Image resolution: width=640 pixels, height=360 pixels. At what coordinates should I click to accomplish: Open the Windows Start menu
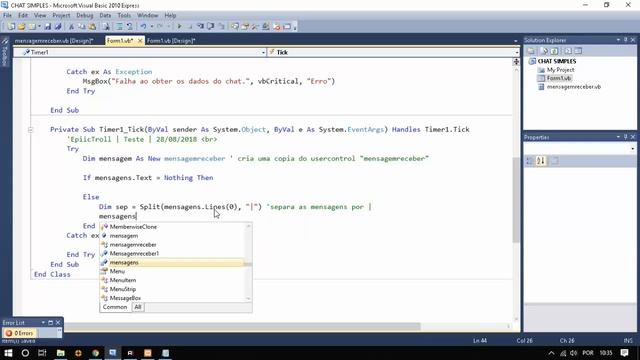(8, 353)
